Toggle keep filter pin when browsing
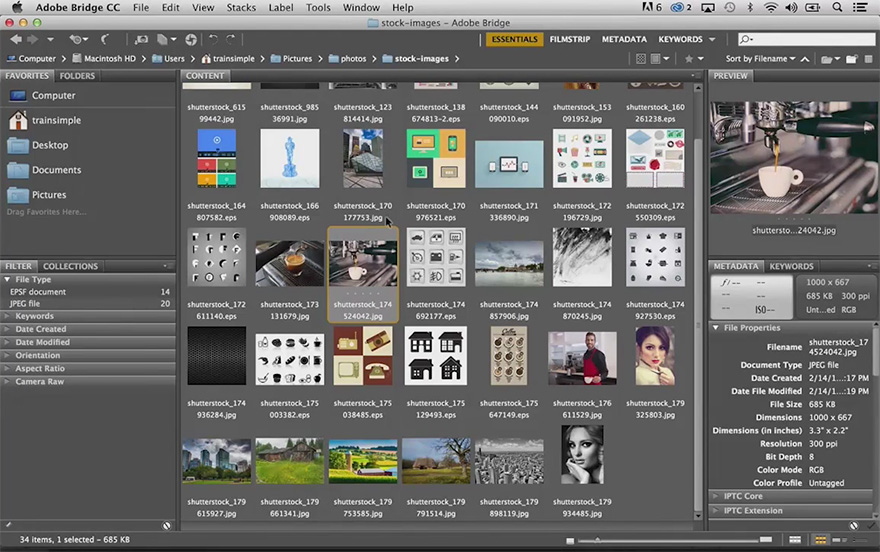Screen dimensions: 880x552 point(8,526)
